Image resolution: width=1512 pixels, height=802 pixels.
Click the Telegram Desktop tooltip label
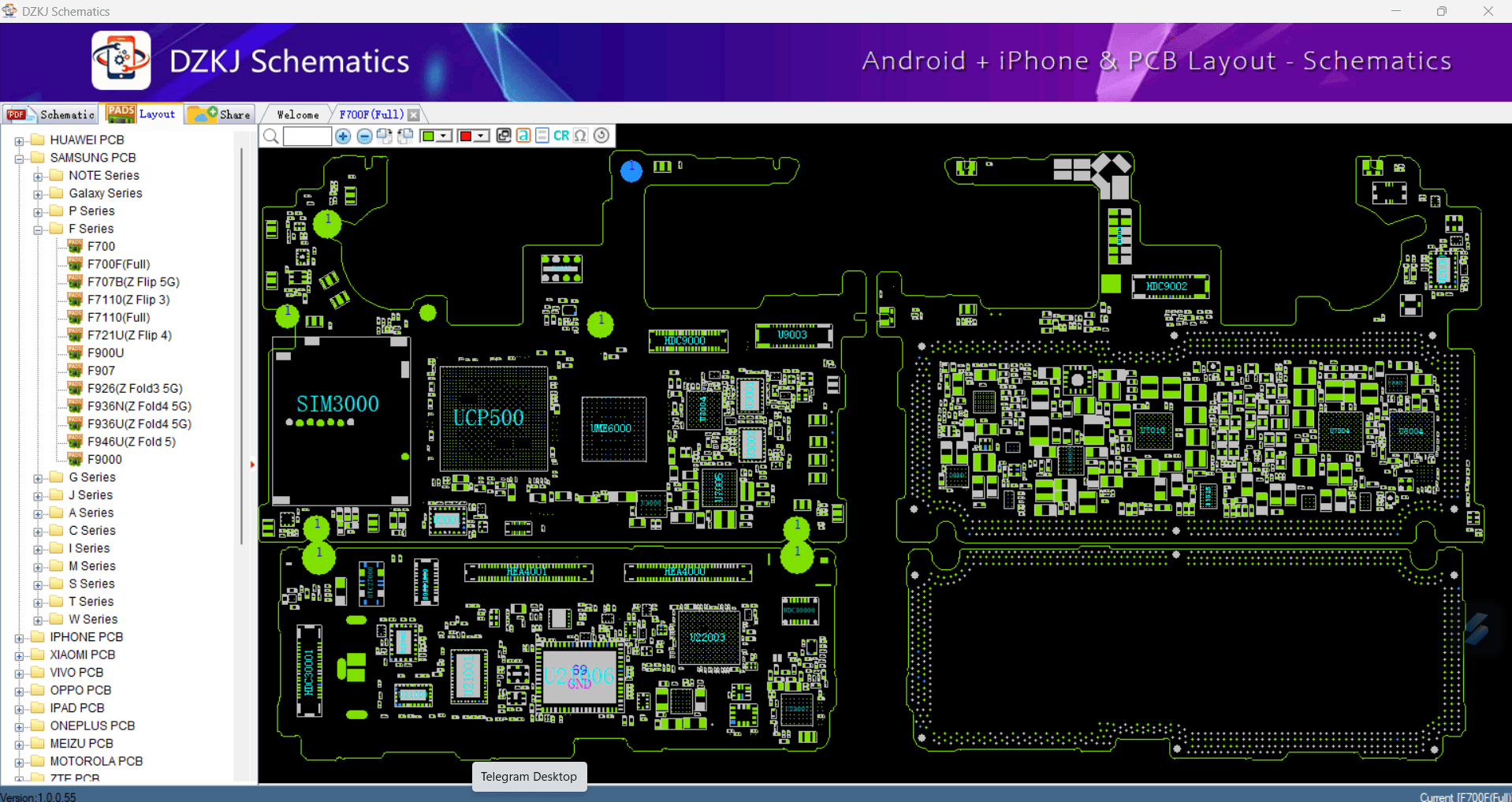[529, 776]
